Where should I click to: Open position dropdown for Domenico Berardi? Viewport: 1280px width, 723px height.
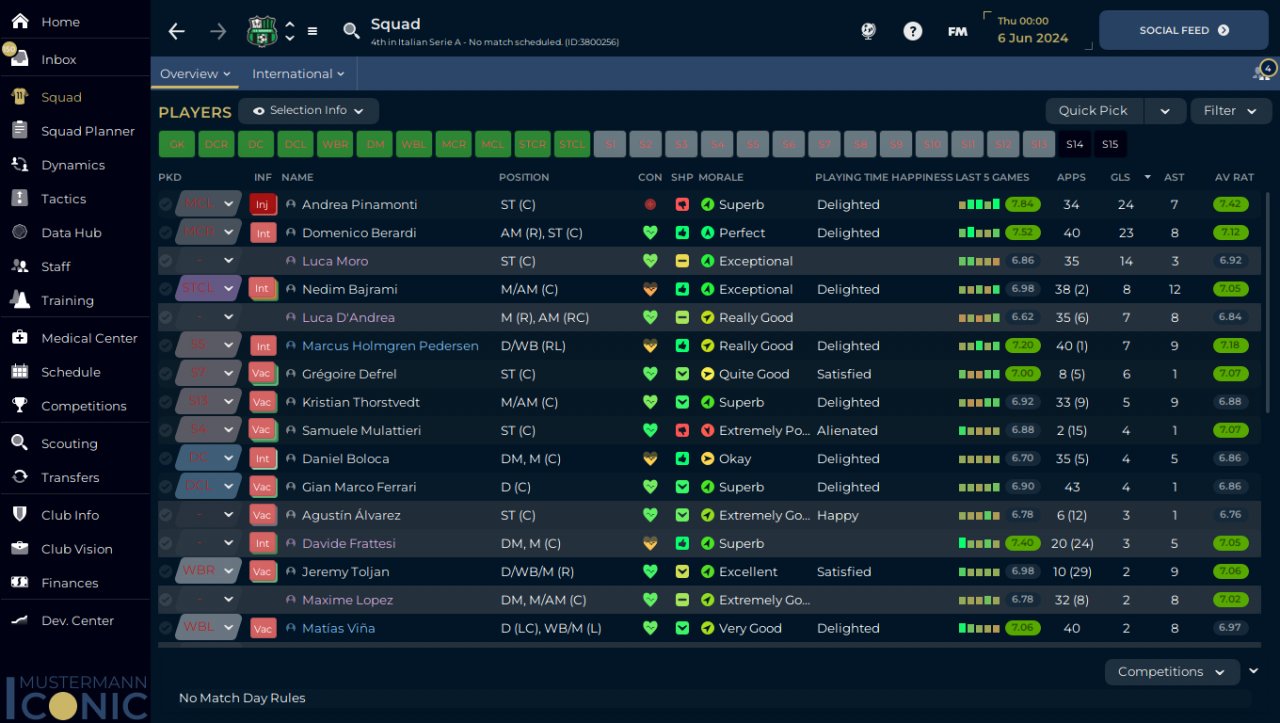pyautogui.click(x=229, y=233)
